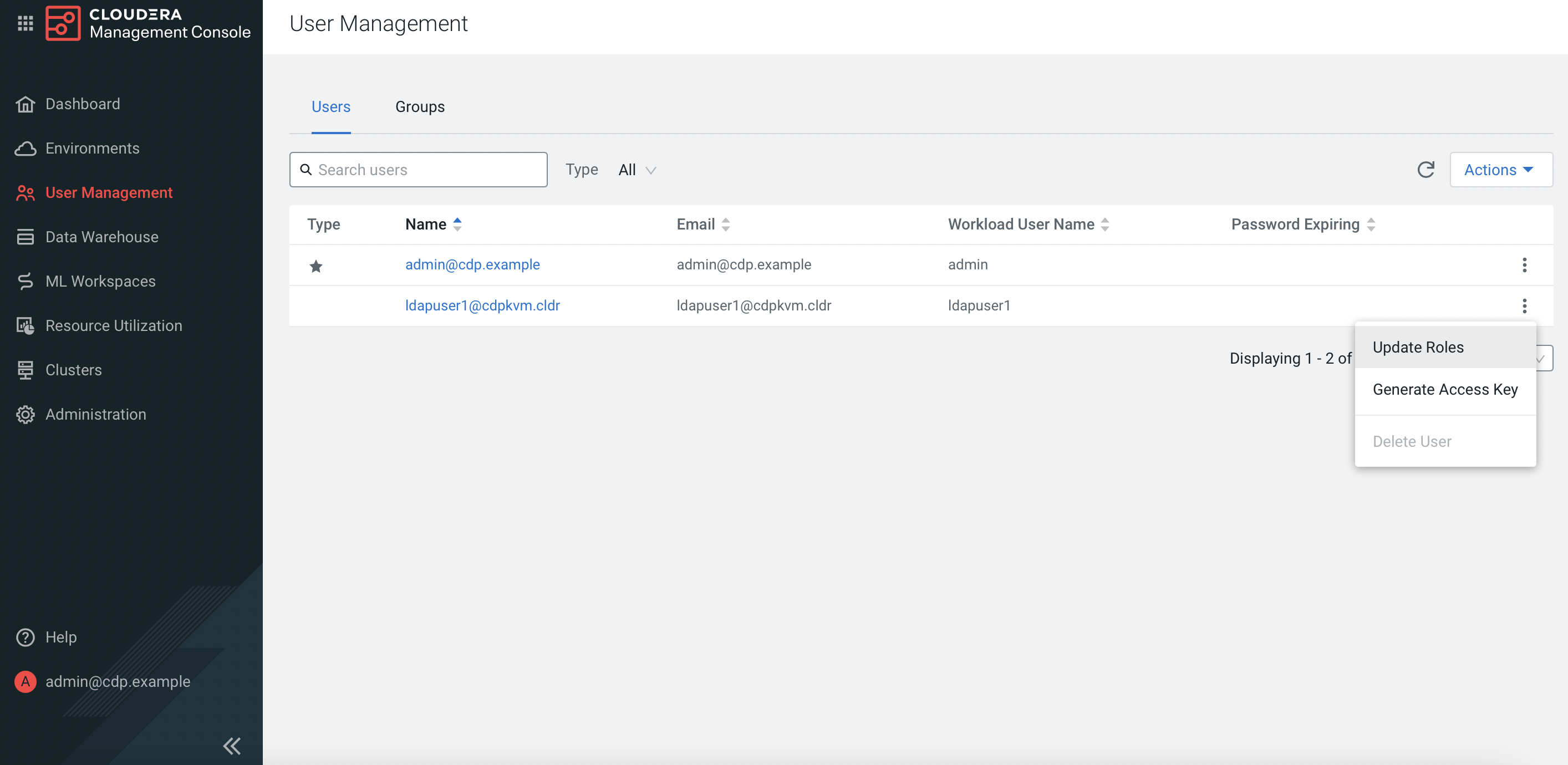Collapse the sidebar with the double-chevron icon
This screenshot has width=1568, height=765.
232,746
